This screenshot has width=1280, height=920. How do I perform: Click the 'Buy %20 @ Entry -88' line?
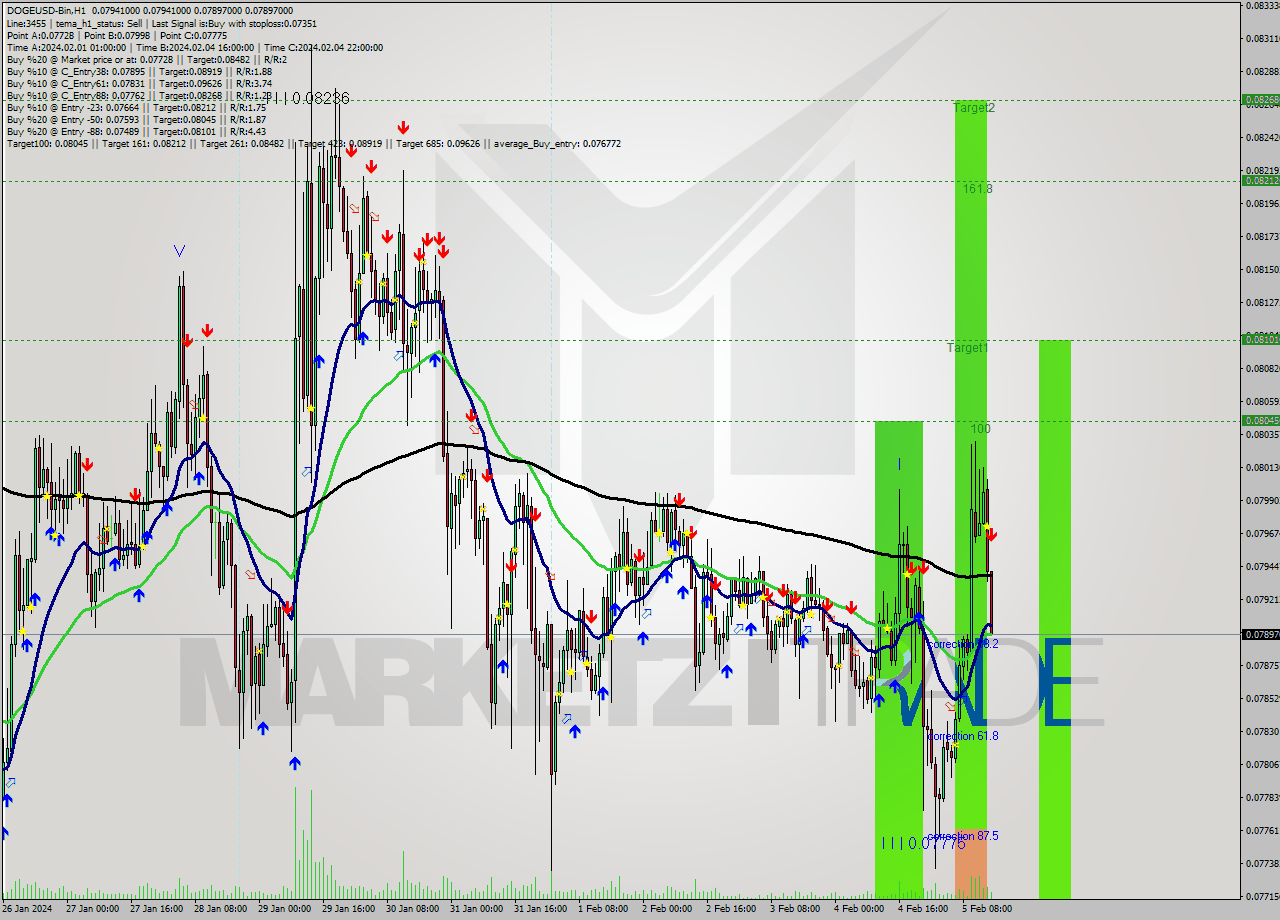[x=136, y=131]
